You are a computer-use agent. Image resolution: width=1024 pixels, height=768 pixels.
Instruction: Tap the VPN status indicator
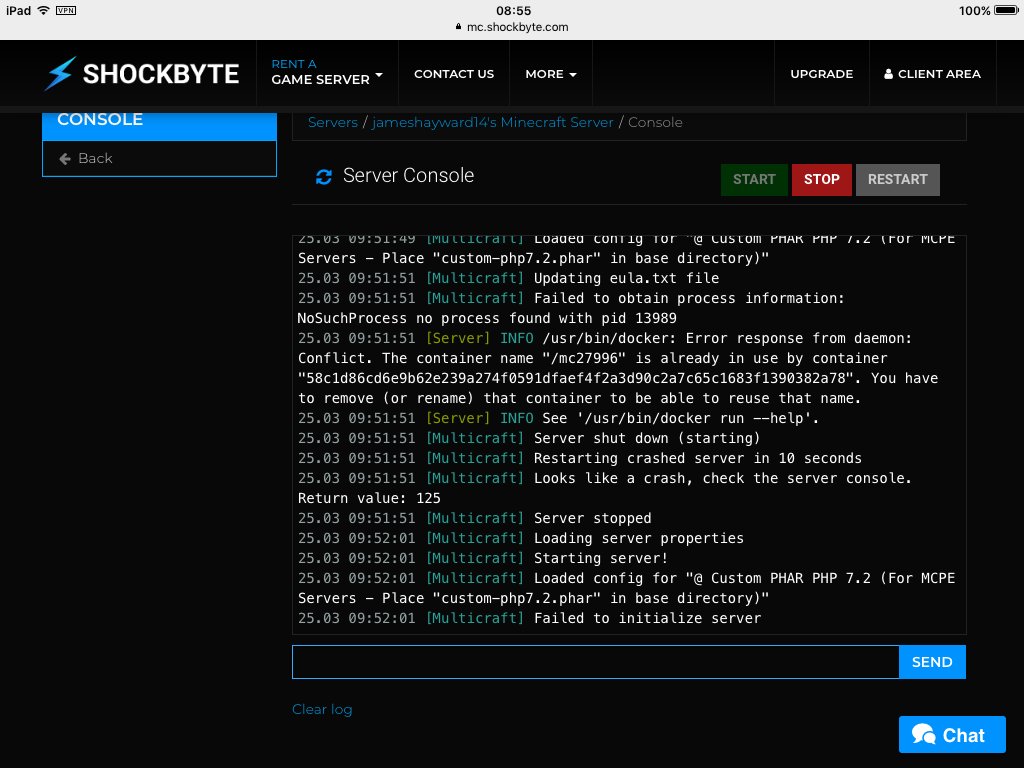[66, 10]
